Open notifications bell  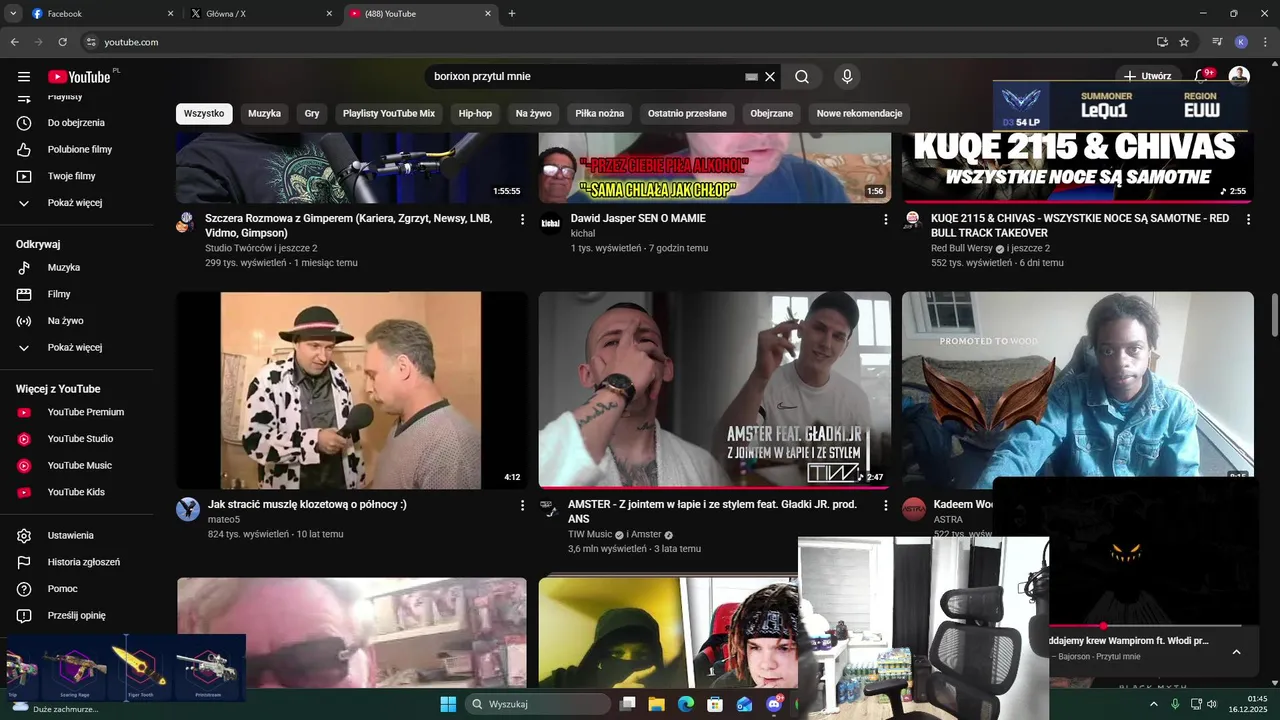pyautogui.click(x=1202, y=76)
